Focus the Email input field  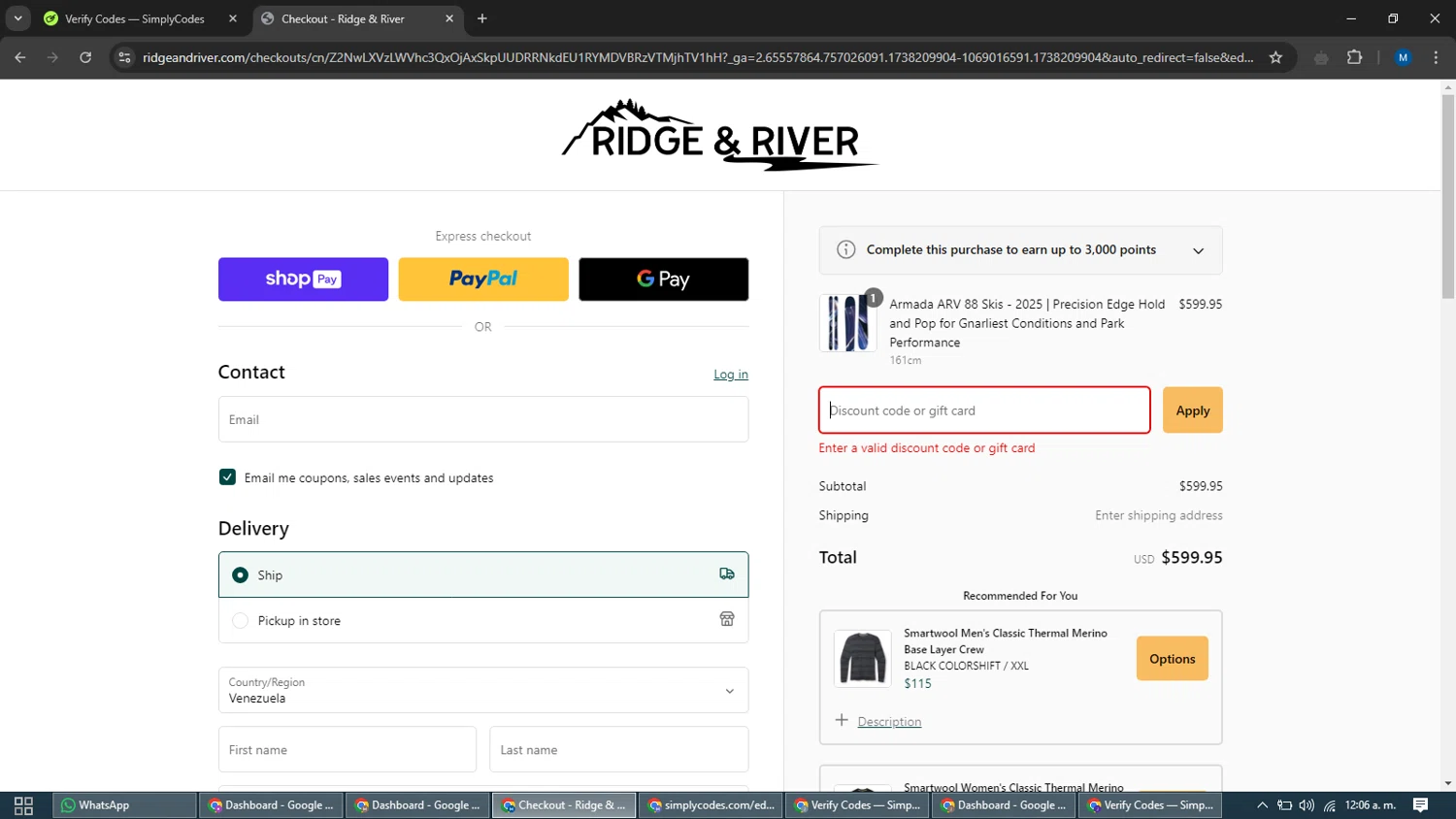pos(483,419)
